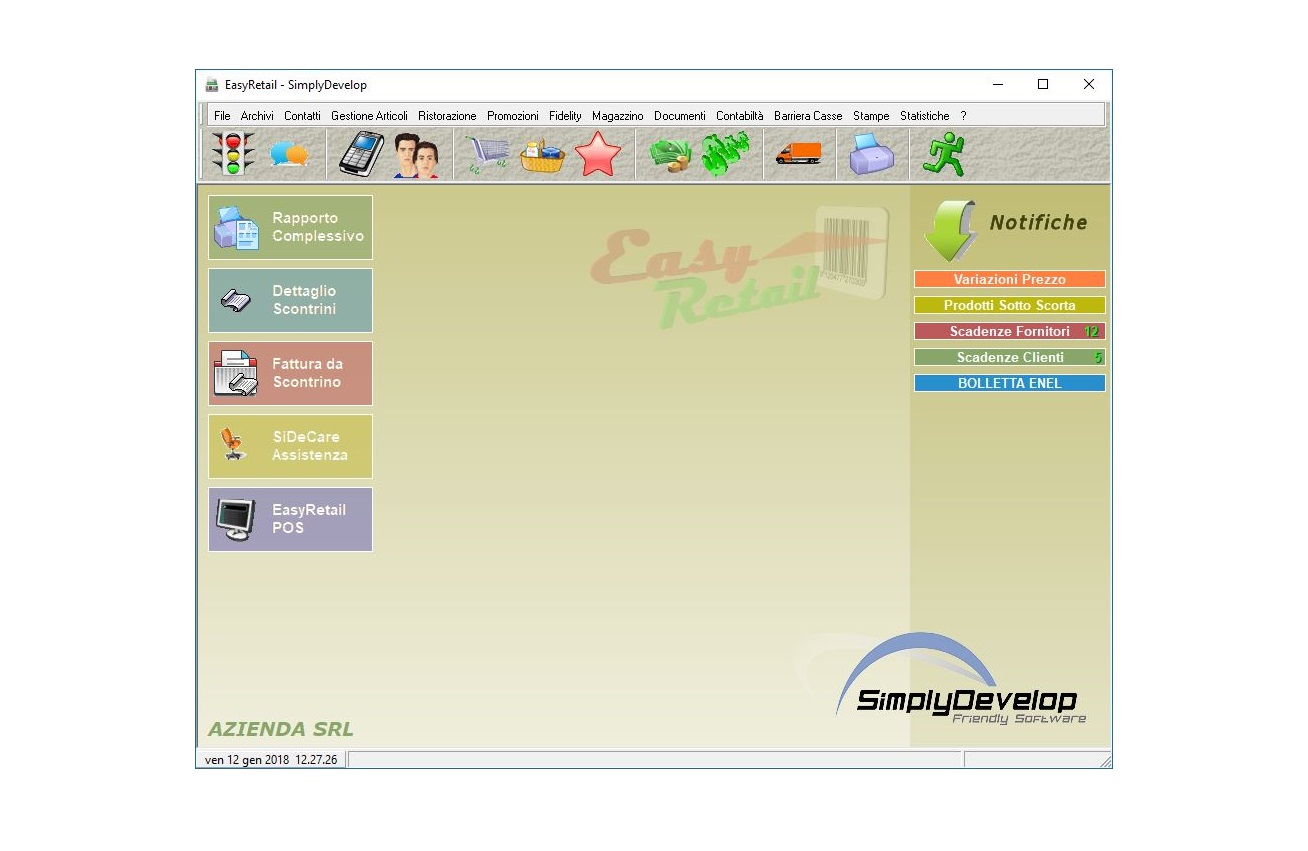Viewport: 1308px width, 851px height.
Task: Open the Barriera Casse menu
Action: click(x=808, y=116)
